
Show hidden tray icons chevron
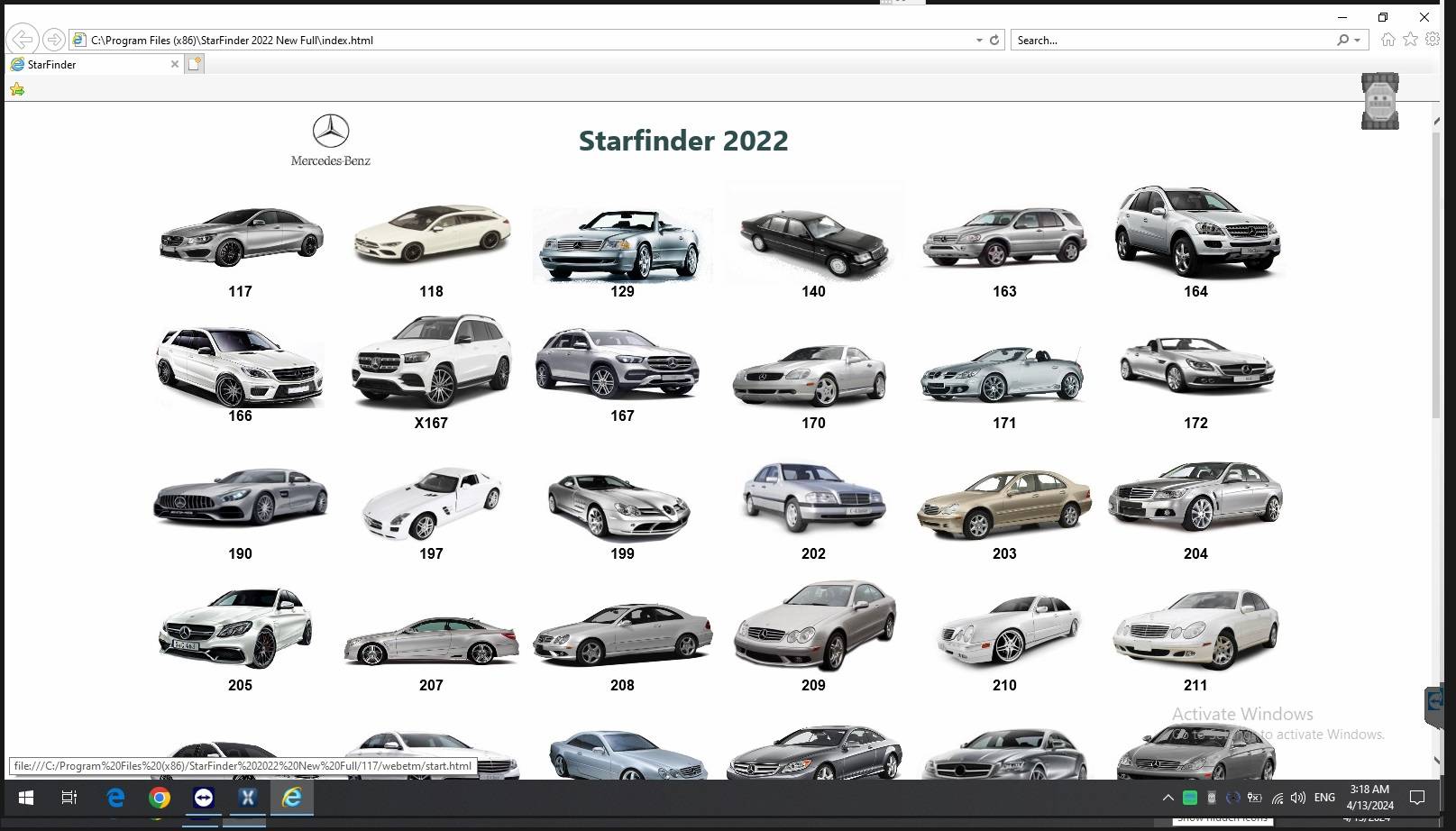1168,798
